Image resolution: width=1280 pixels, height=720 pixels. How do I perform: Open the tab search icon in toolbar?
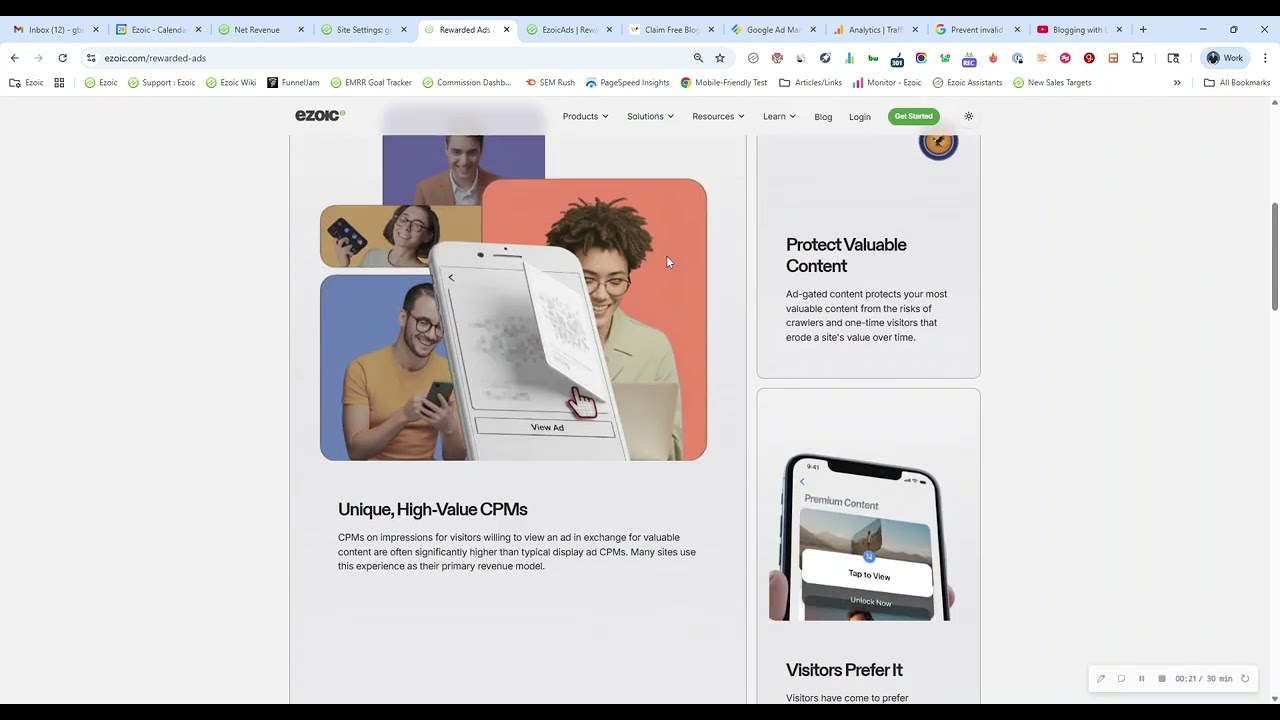click(1173, 58)
